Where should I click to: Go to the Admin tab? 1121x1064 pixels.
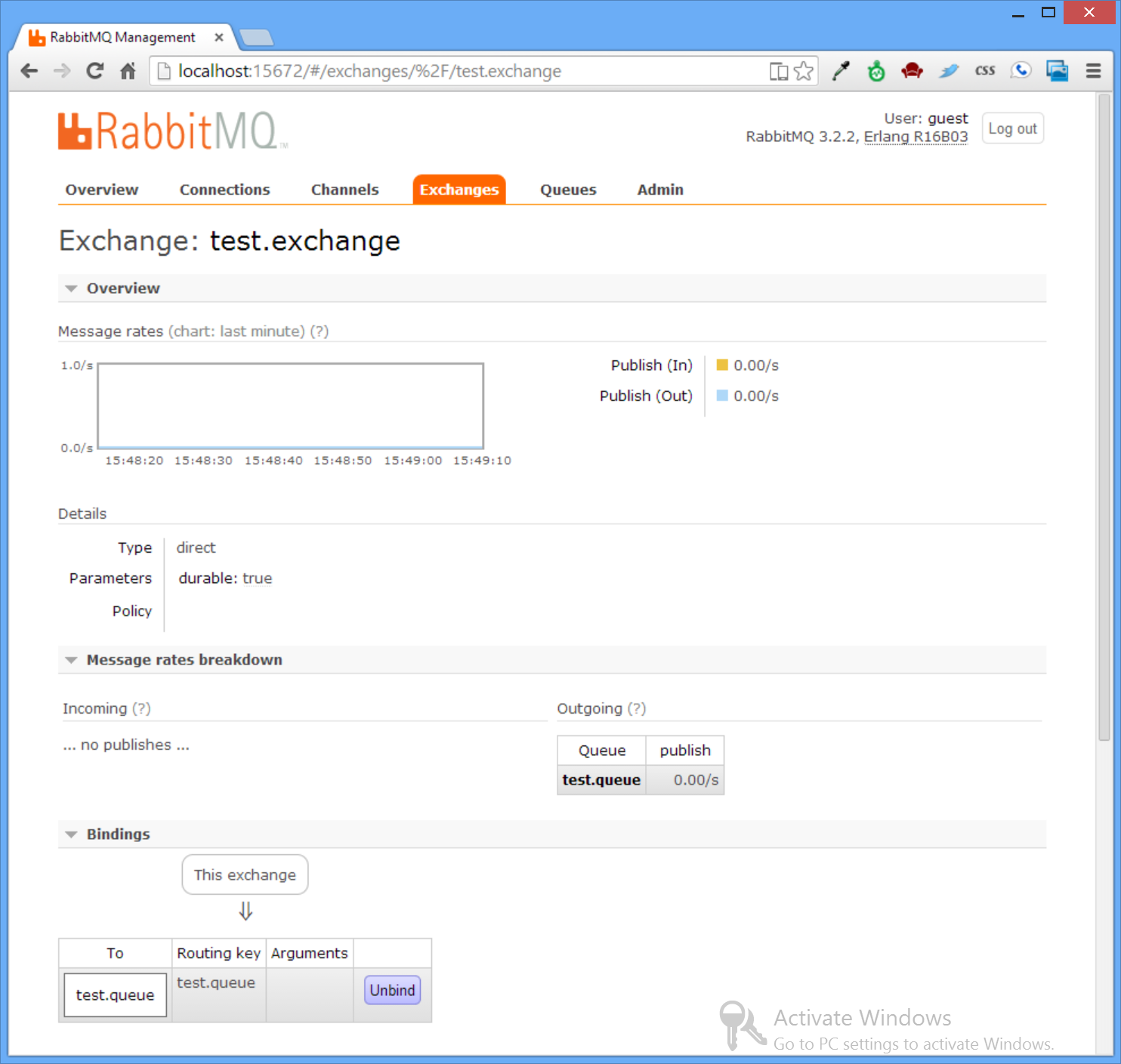[x=660, y=190]
